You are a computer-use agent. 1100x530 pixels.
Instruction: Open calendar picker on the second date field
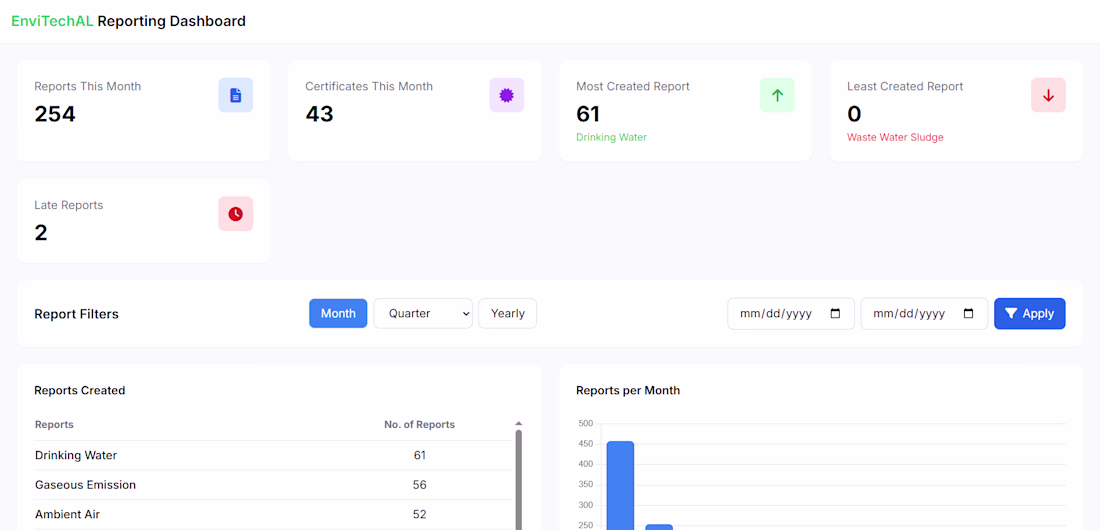968,314
